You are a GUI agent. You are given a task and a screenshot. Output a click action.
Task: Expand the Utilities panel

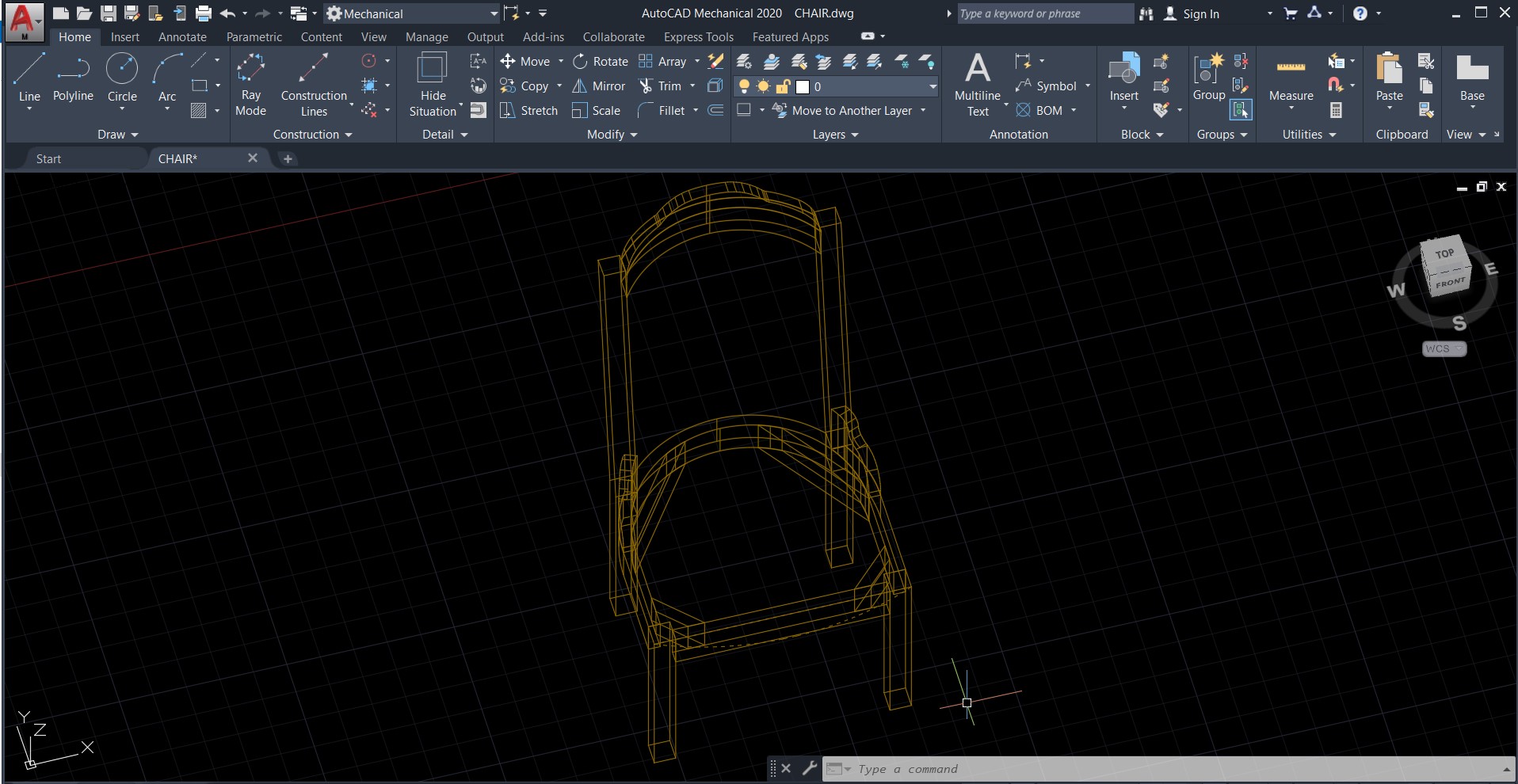1309,135
